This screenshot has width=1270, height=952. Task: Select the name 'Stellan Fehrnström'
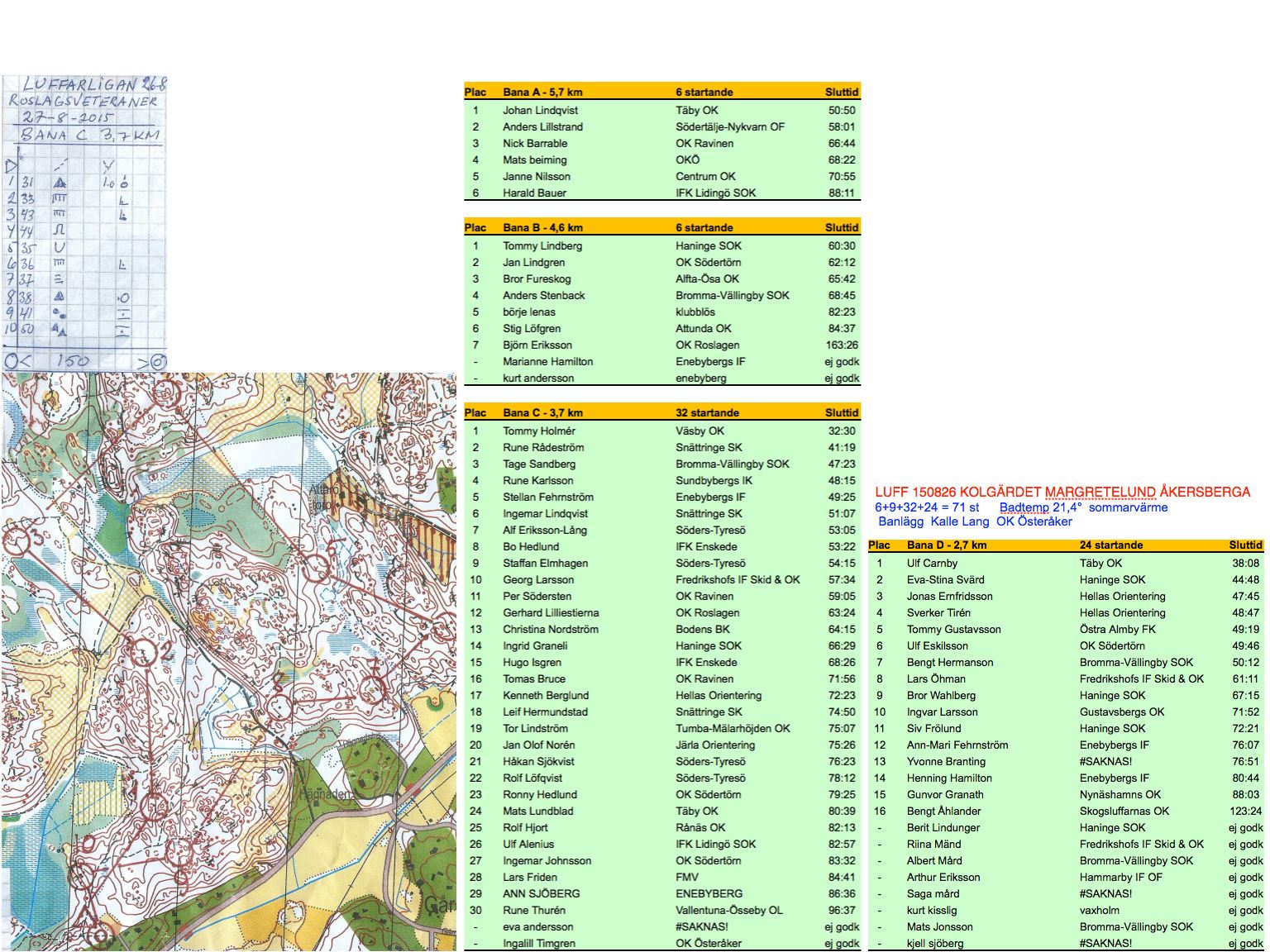[548, 497]
